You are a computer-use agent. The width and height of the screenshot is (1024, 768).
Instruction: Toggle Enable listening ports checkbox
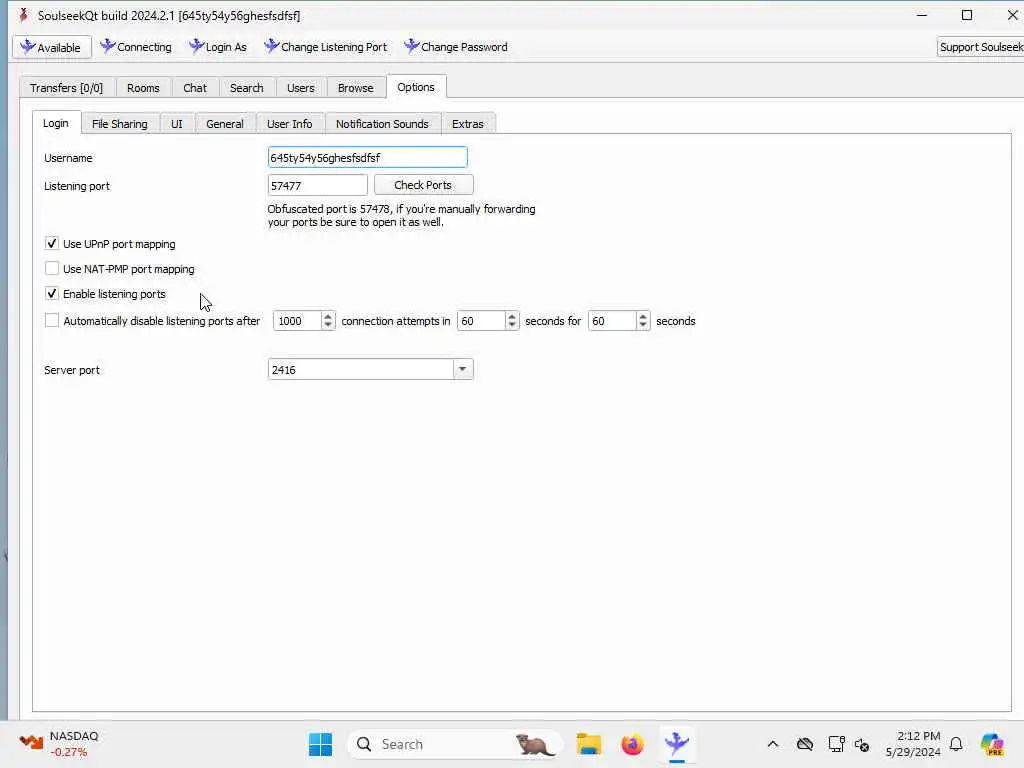(52, 293)
